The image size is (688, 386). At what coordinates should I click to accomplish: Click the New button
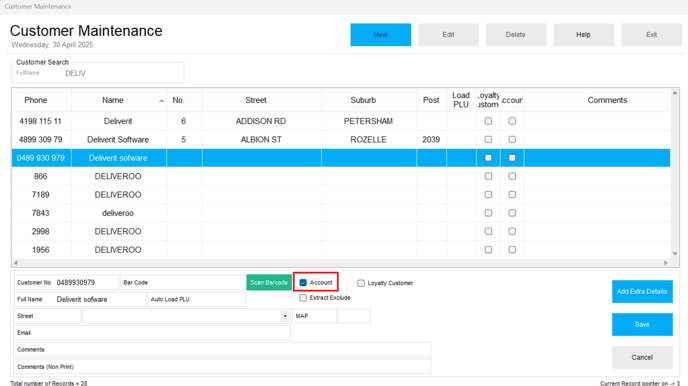coord(380,35)
